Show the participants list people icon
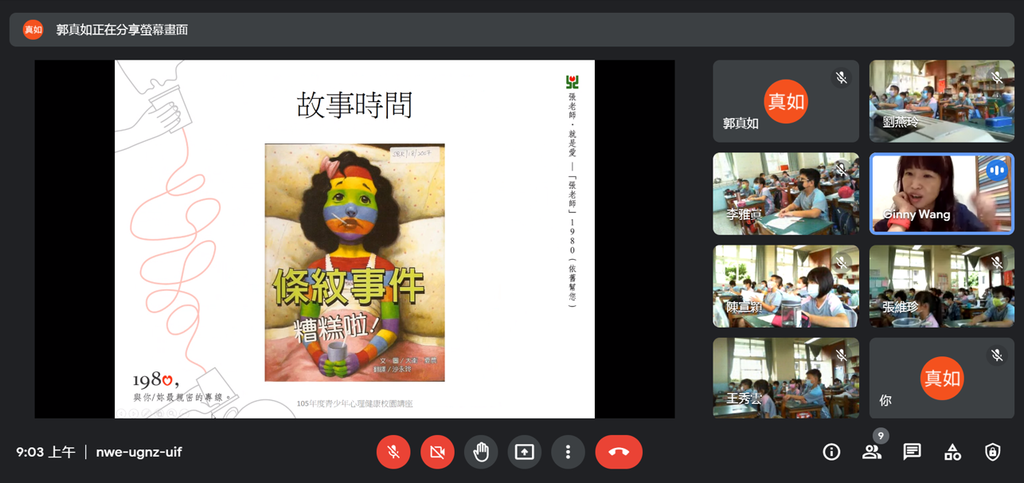The image size is (1024, 483). (x=872, y=452)
